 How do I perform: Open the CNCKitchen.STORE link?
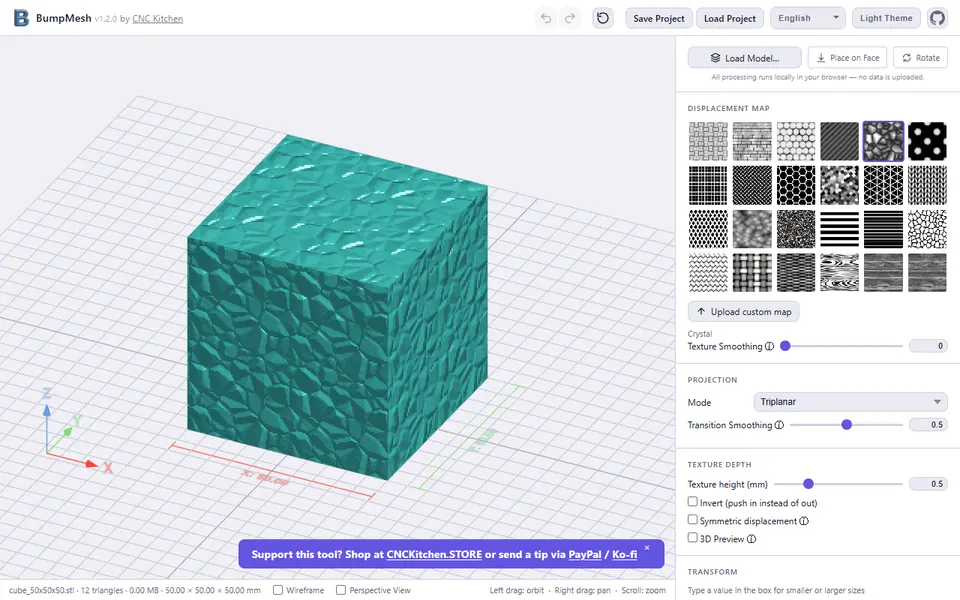tap(434, 555)
